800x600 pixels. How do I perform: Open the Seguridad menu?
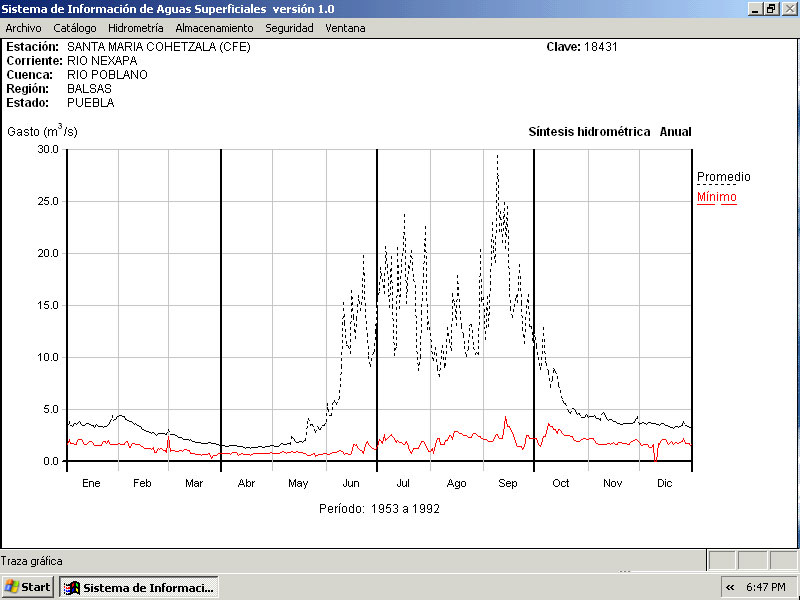(x=289, y=28)
